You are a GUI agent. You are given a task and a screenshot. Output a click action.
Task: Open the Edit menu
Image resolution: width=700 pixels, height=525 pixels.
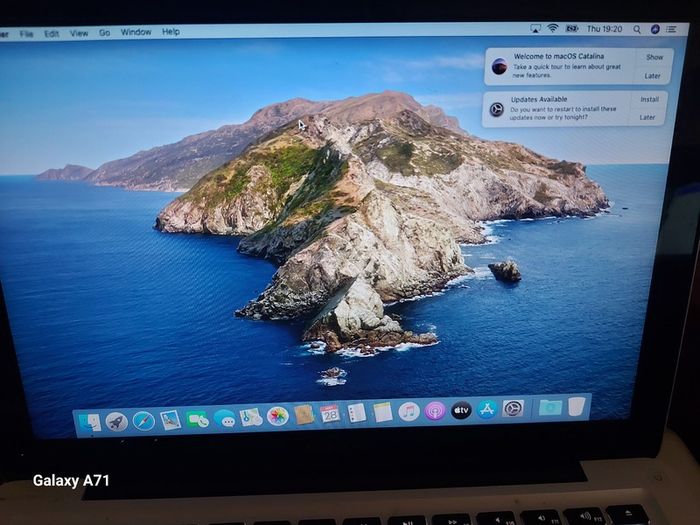51,33
